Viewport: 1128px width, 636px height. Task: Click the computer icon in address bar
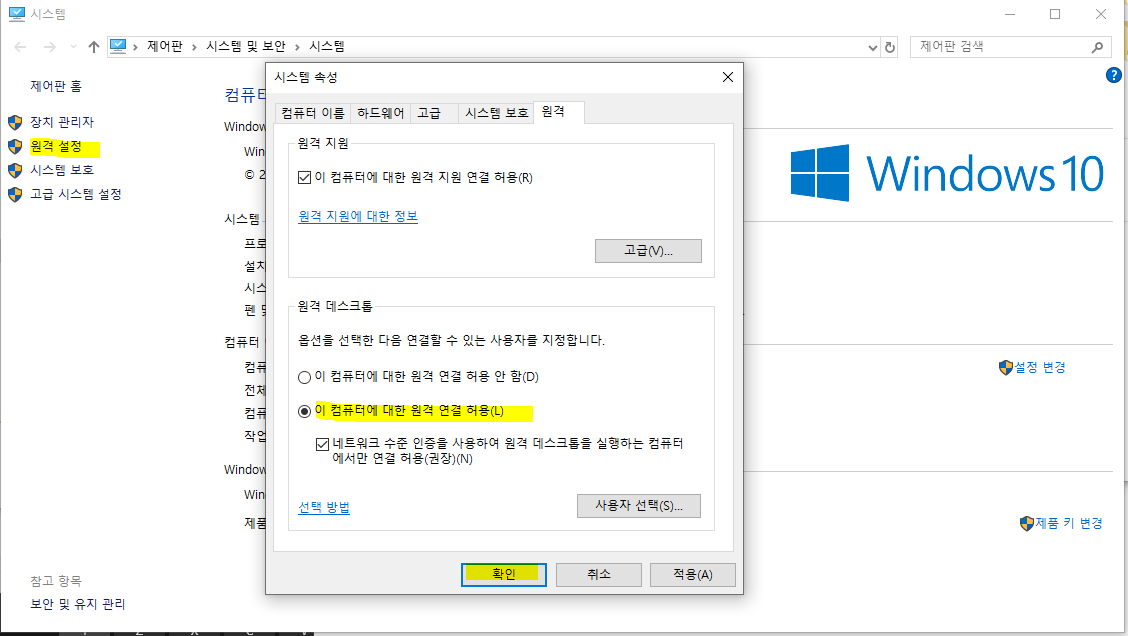click(x=118, y=47)
